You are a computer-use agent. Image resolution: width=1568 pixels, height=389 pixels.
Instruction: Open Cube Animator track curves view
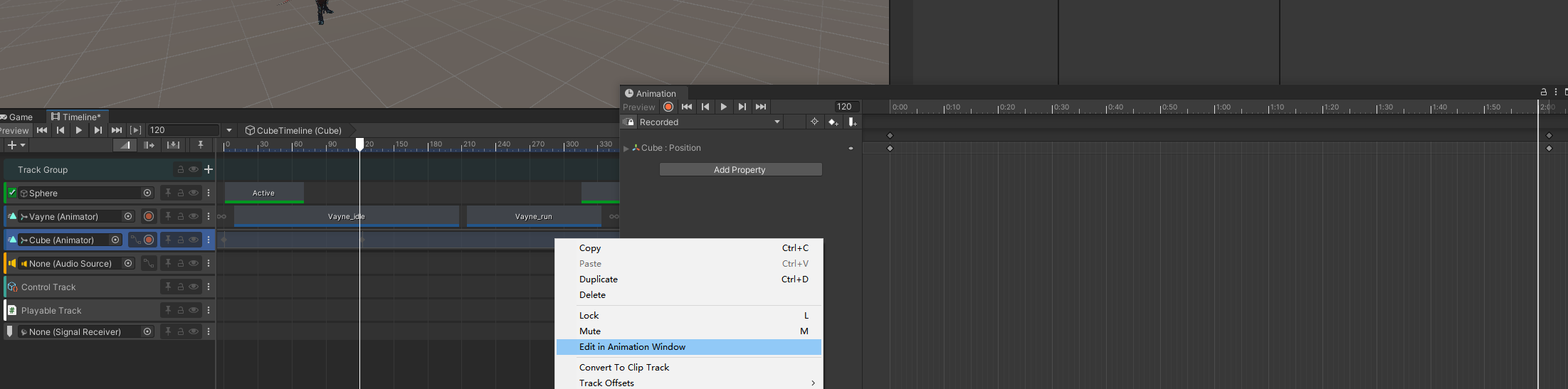[x=135, y=240]
